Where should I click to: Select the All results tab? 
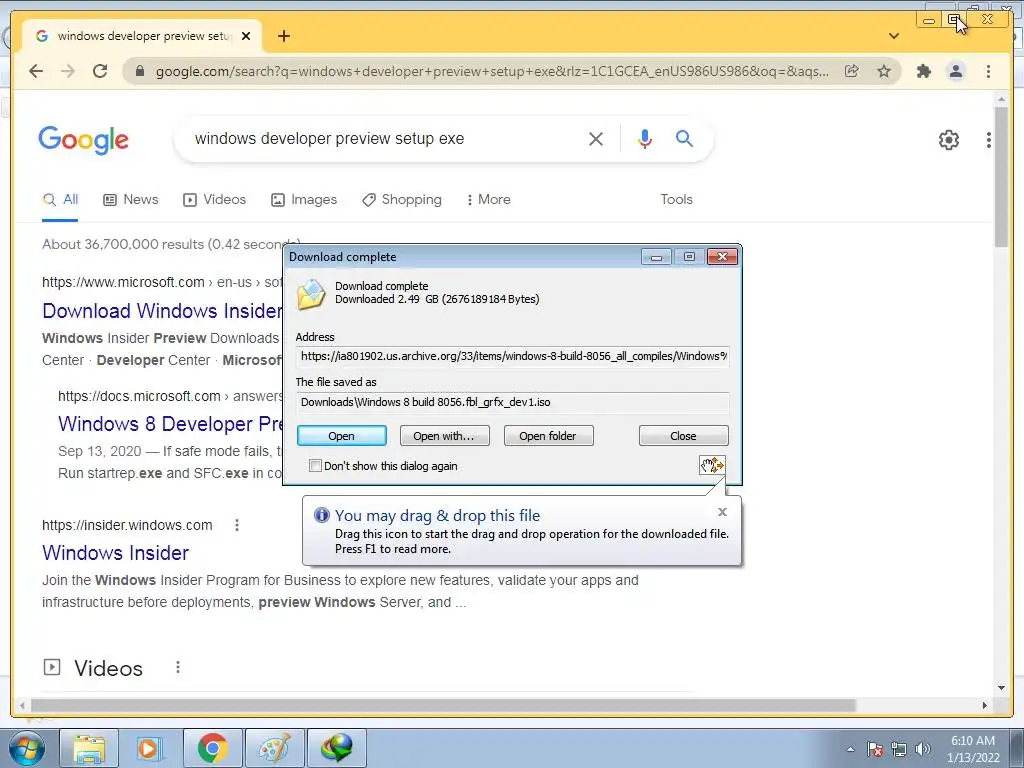60,200
